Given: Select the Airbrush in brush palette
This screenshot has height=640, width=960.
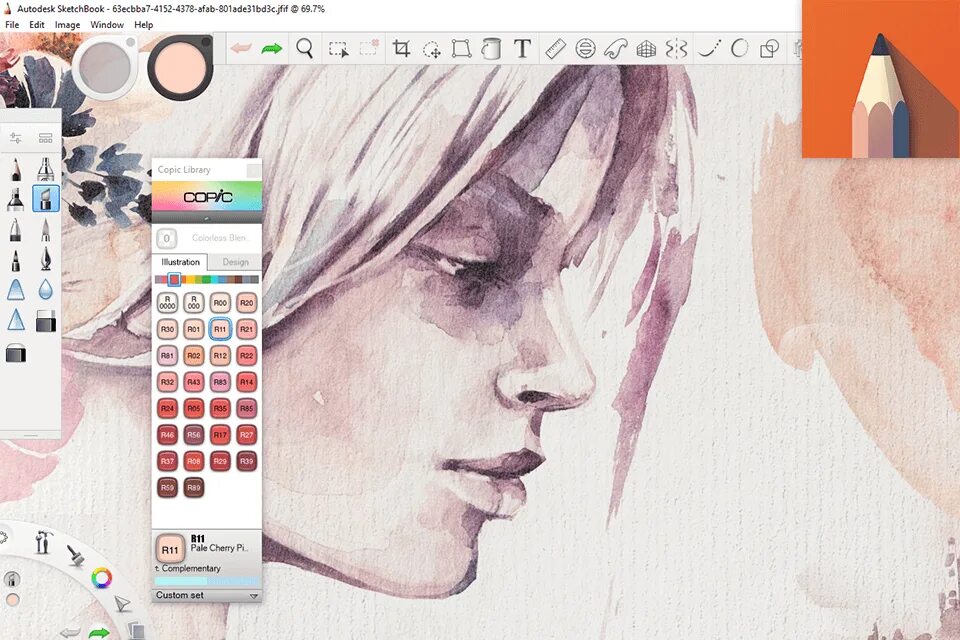Looking at the screenshot, I should (45, 168).
